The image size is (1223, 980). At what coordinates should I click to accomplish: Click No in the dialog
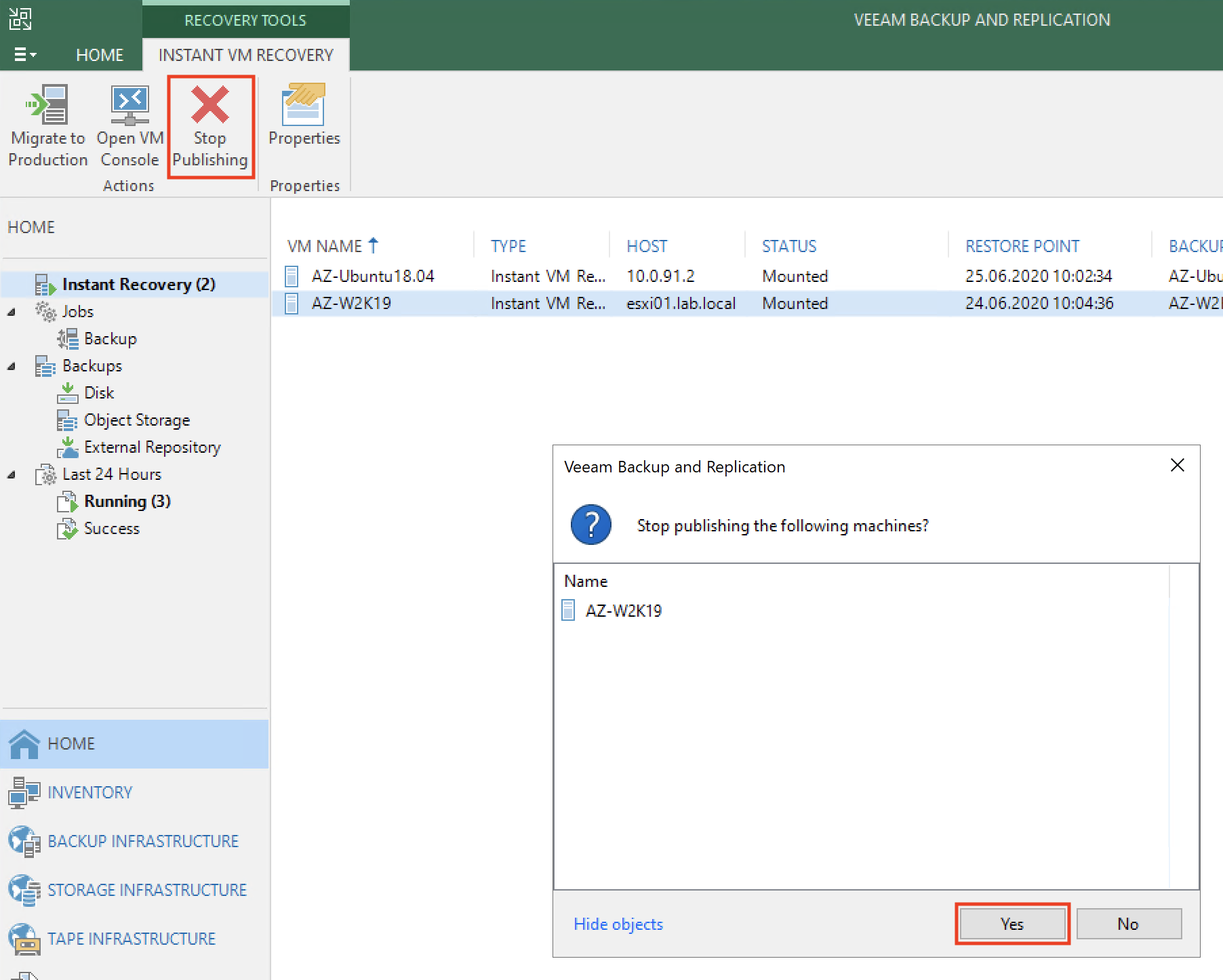coord(1129,924)
